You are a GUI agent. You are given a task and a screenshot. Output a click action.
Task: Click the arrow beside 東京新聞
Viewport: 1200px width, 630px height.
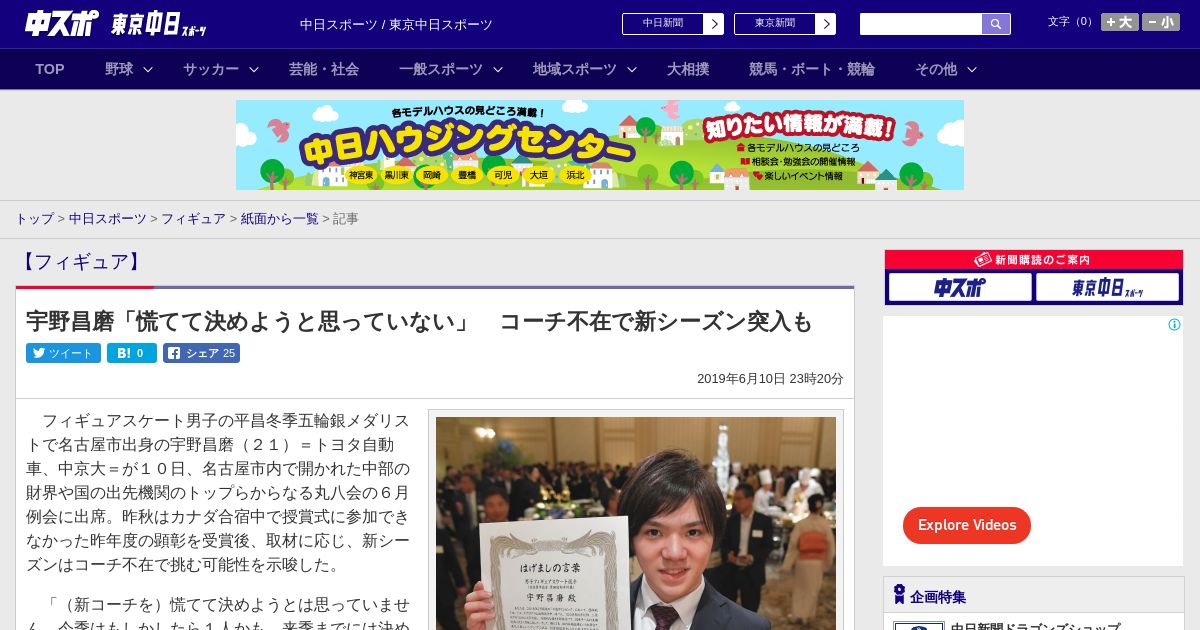click(x=826, y=24)
